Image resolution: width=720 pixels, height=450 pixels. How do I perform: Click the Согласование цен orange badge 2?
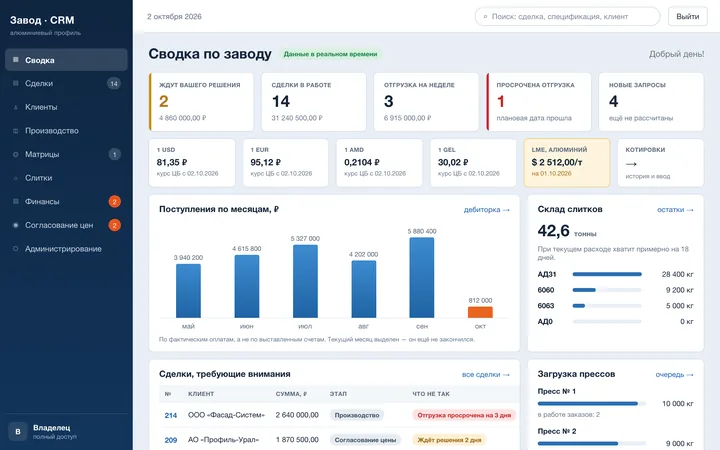[x=115, y=225]
